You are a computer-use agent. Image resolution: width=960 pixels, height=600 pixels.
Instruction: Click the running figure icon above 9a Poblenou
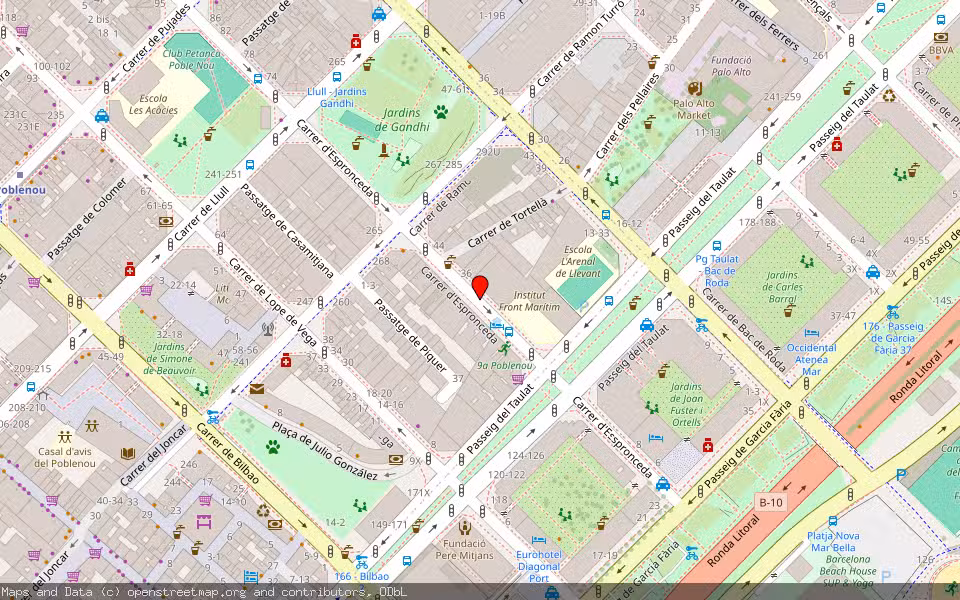coord(504,350)
